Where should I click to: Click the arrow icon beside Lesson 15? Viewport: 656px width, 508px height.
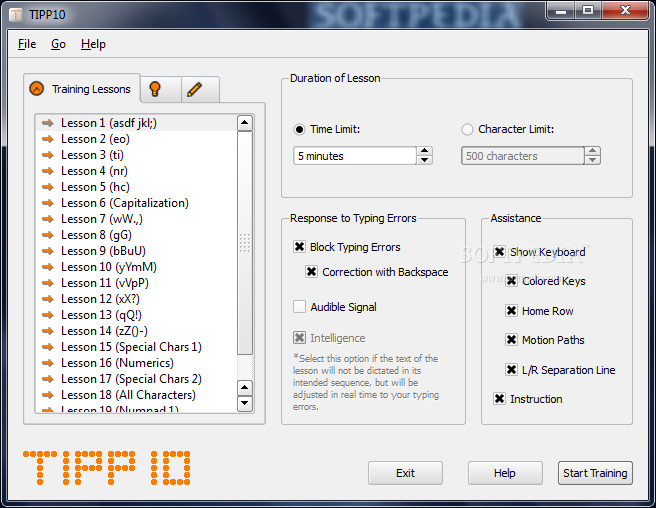tap(48, 347)
